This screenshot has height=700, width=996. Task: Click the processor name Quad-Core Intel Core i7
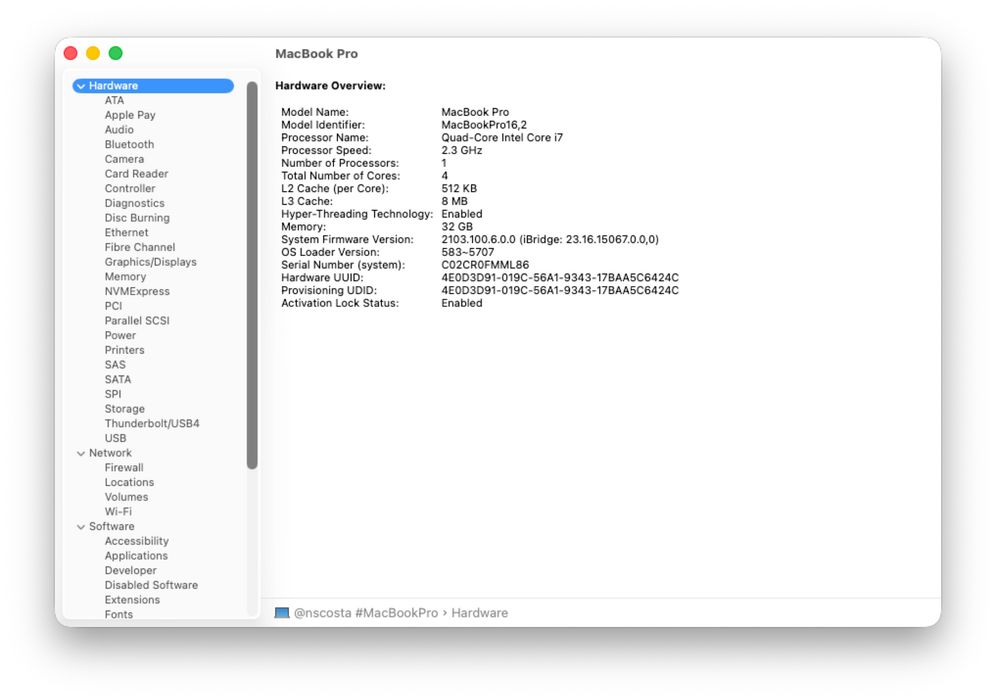(502, 138)
